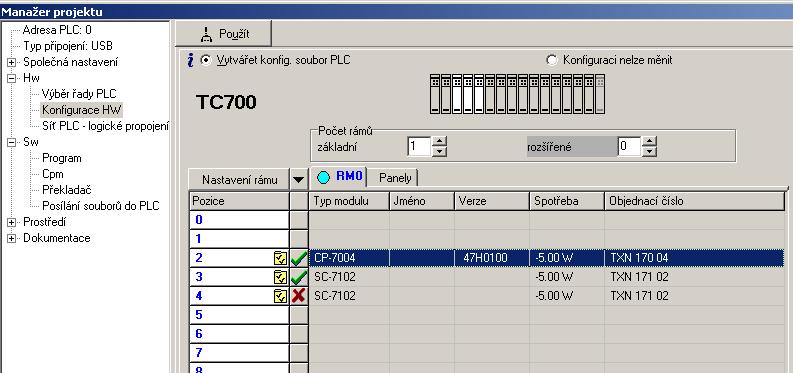This screenshot has width=793, height=373.
Task: Collapse the Hw tree node
Action: coord(11,78)
